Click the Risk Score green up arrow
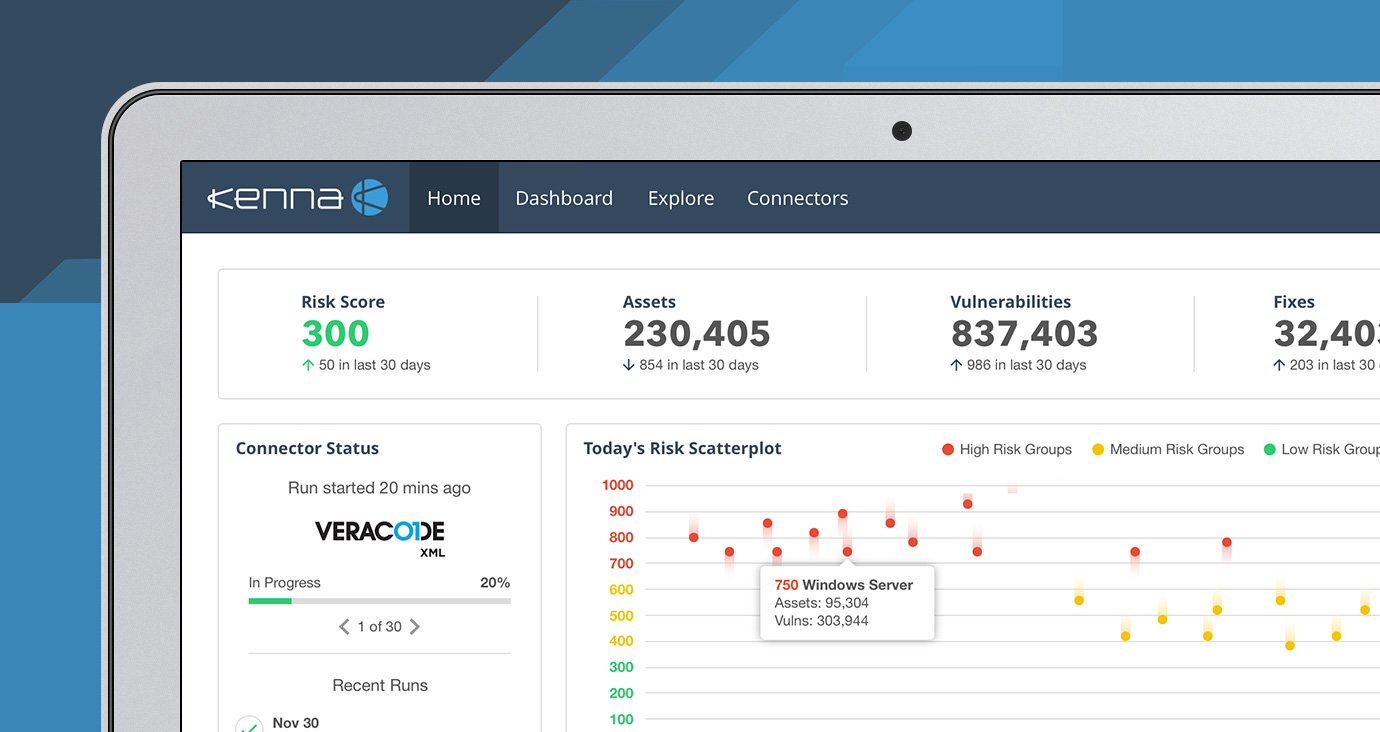 tap(308, 365)
